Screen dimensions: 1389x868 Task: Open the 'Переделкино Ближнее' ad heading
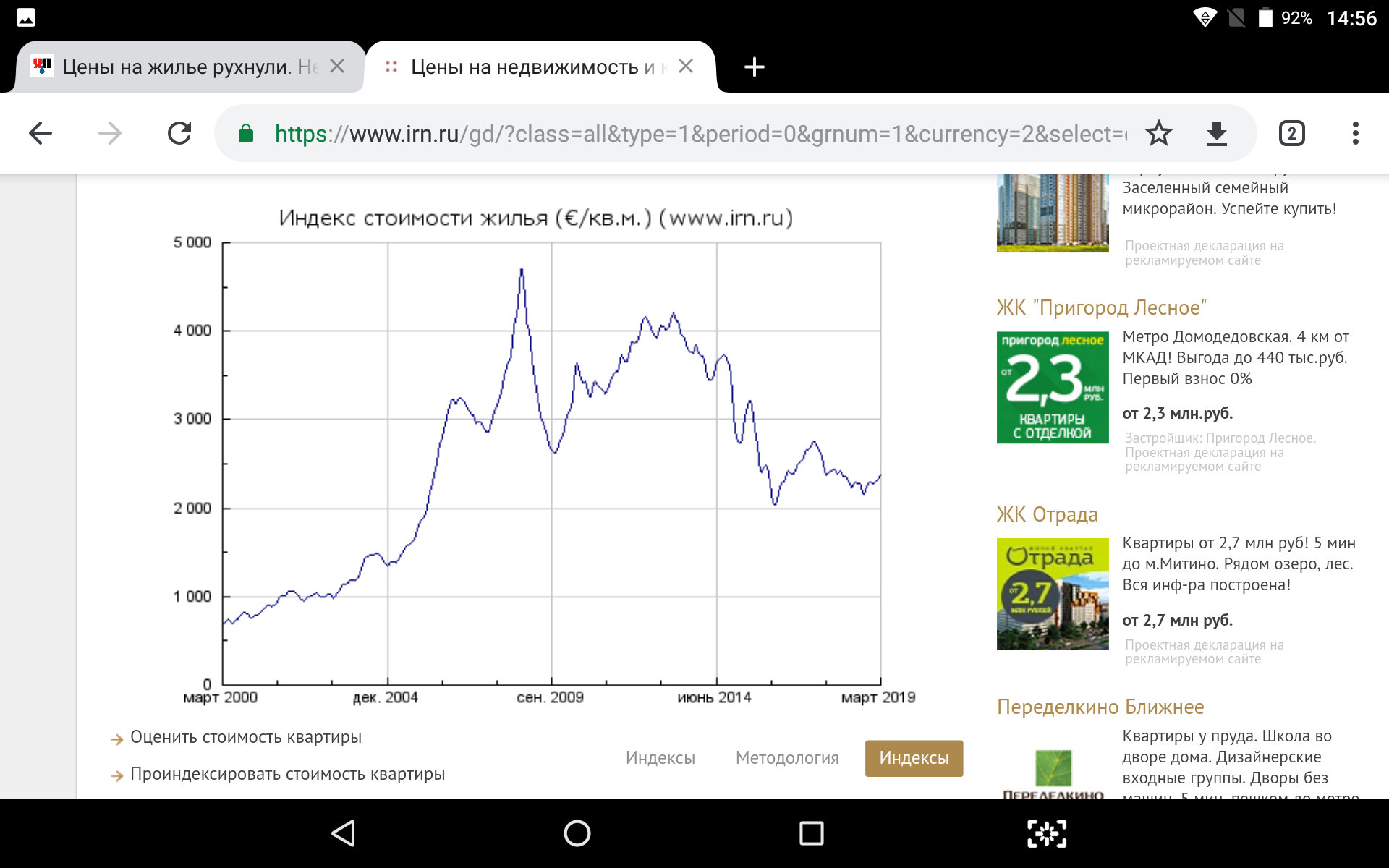1100,707
